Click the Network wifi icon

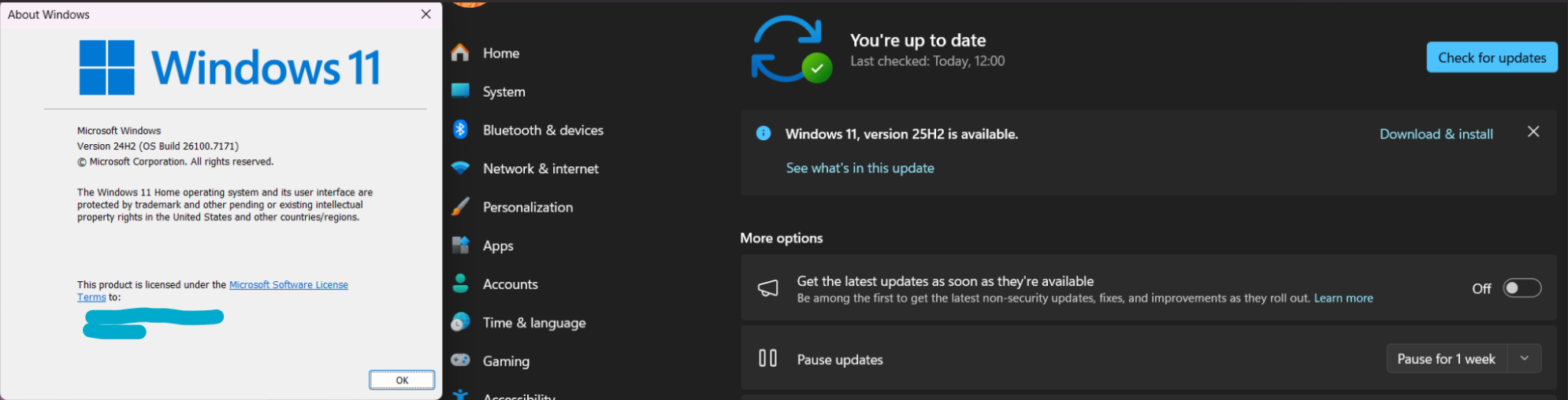tap(460, 168)
